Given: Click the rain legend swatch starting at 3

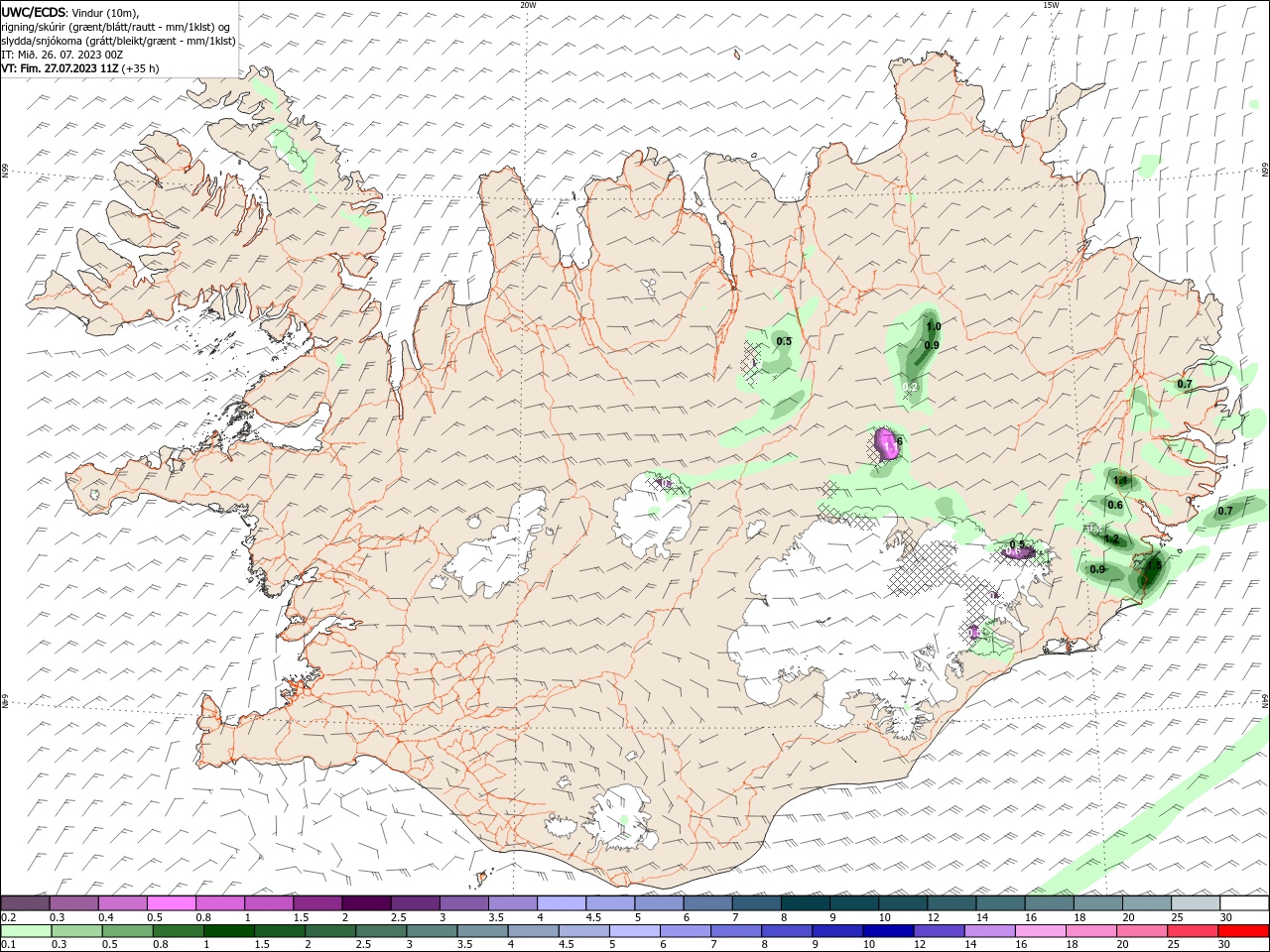Looking at the screenshot, I should 432,930.
